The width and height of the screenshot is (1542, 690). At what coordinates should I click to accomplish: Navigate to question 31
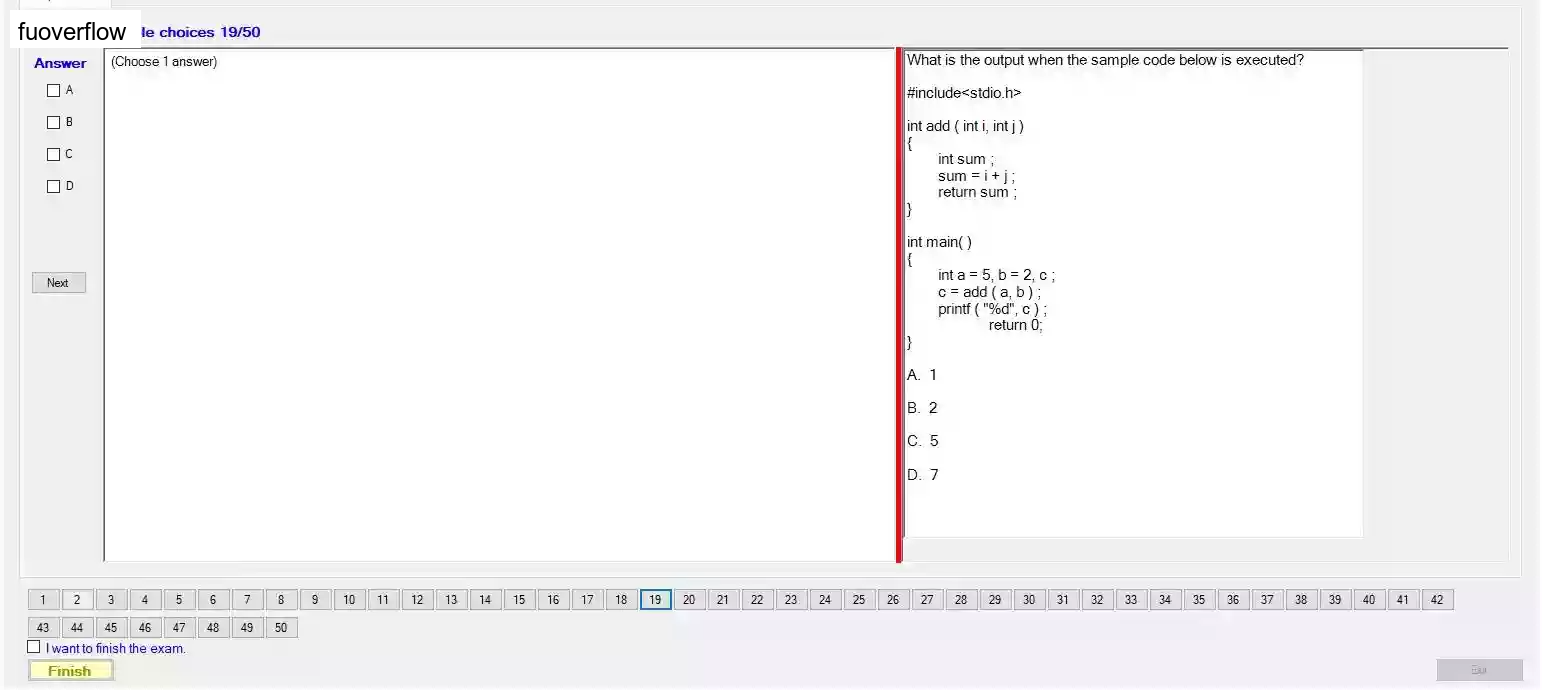pyautogui.click(x=1063, y=600)
